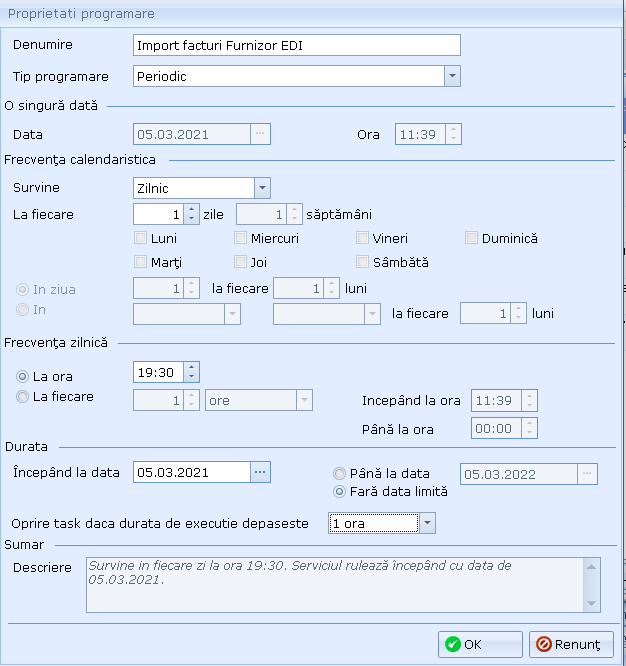Open the Tip programare dropdown

point(452,76)
